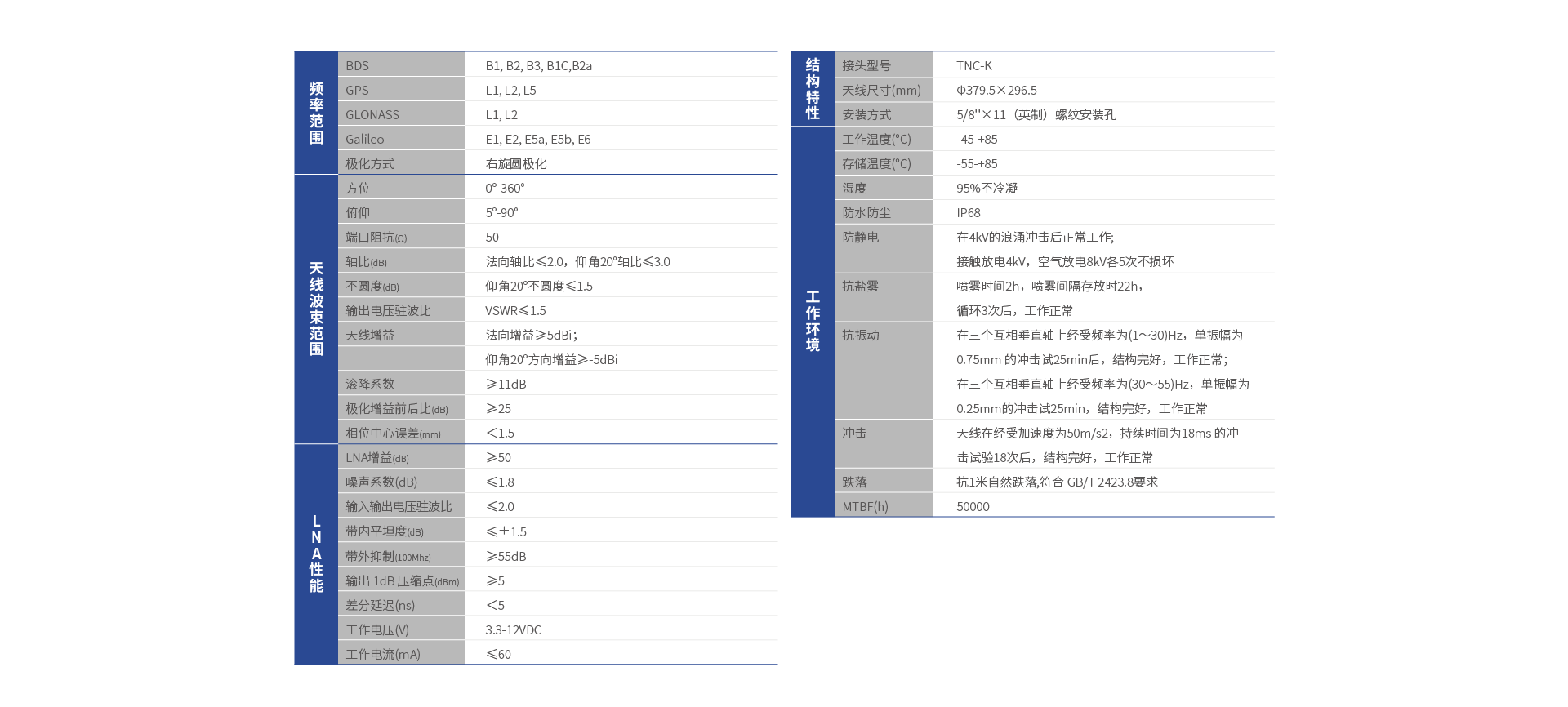Viewport: 1568px width, 707px height.
Task: Click the IP68 waterproof rating value
Action: [969, 212]
